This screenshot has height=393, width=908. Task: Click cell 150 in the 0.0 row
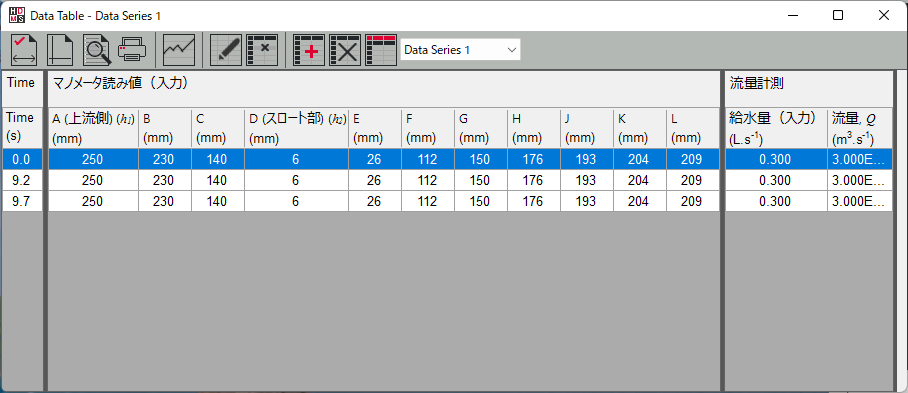tap(481, 159)
